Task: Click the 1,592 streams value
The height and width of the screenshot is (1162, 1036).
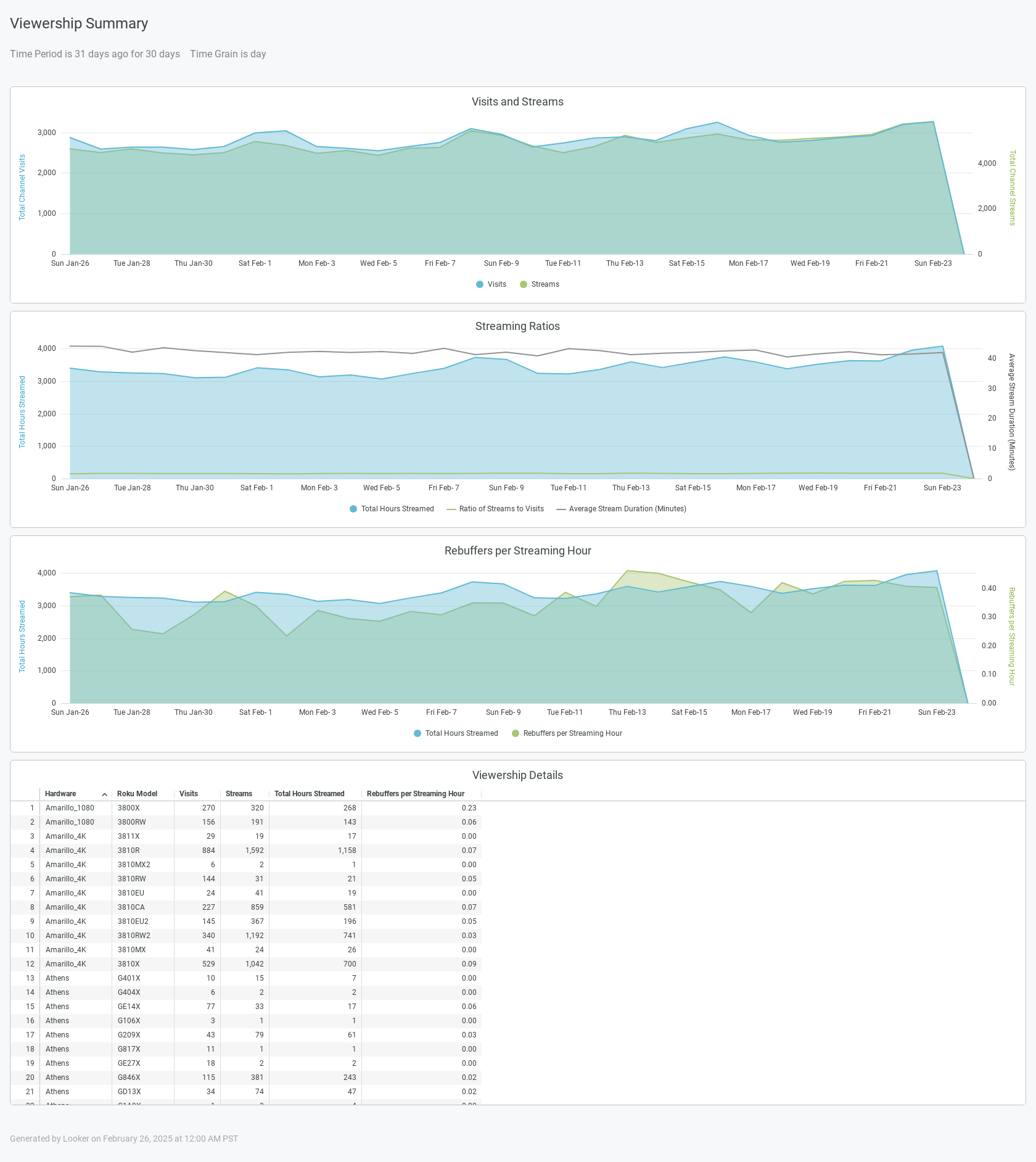Action: pyautogui.click(x=255, y=851)
